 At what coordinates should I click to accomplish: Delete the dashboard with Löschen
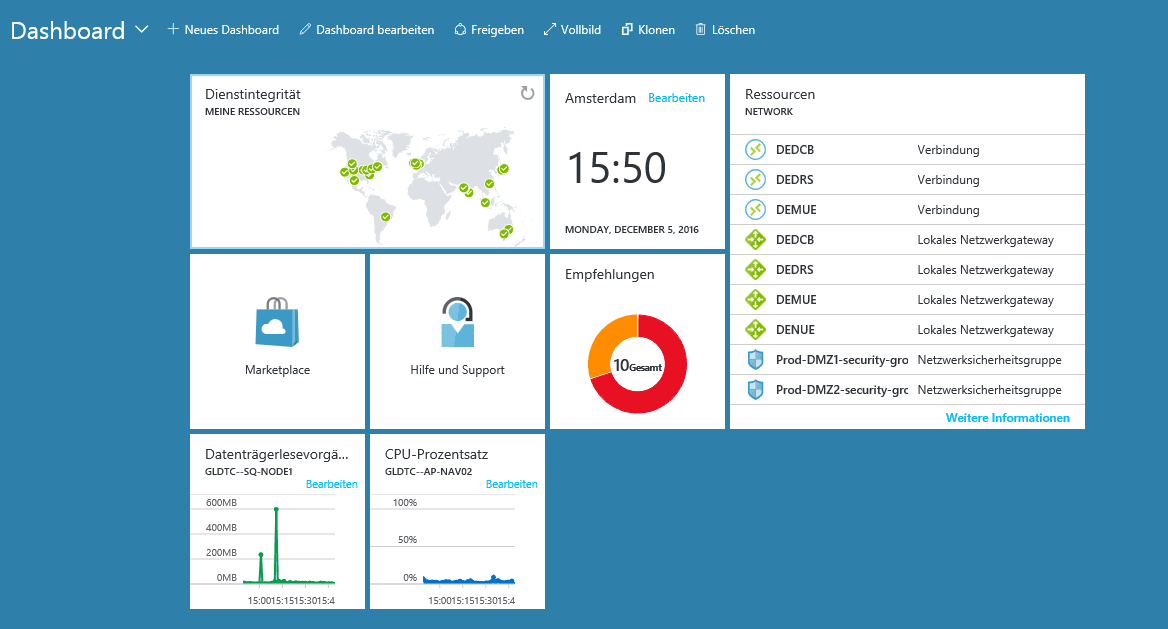pyautogui.click(x=724, y=30)
